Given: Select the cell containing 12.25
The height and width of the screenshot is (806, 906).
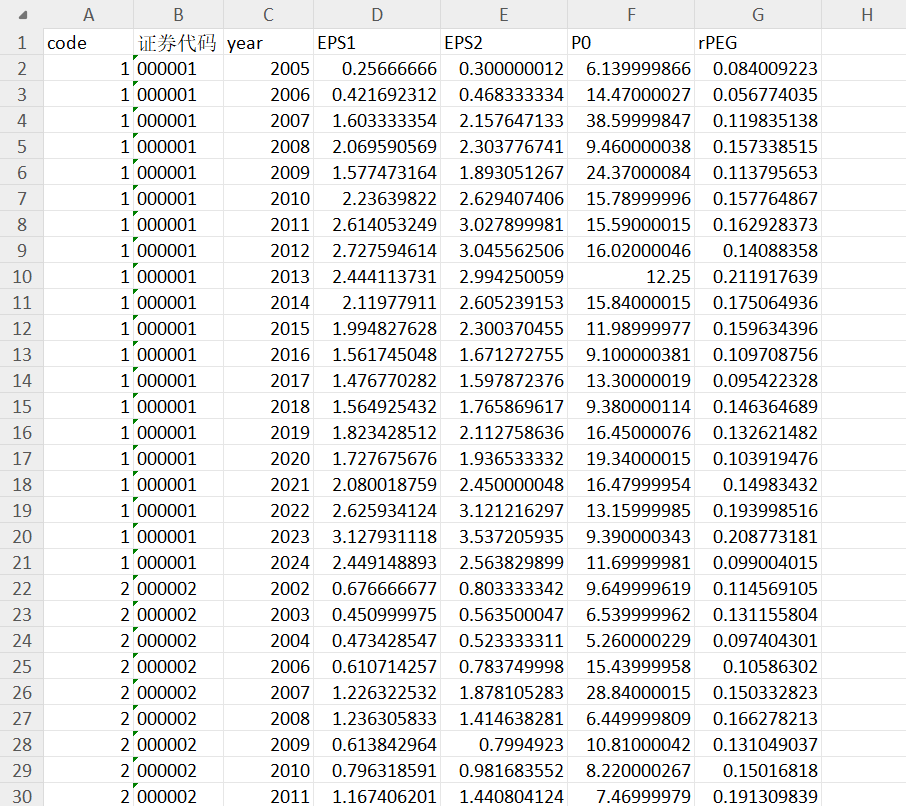Looking at the screenshot, I should pos(631,276).
